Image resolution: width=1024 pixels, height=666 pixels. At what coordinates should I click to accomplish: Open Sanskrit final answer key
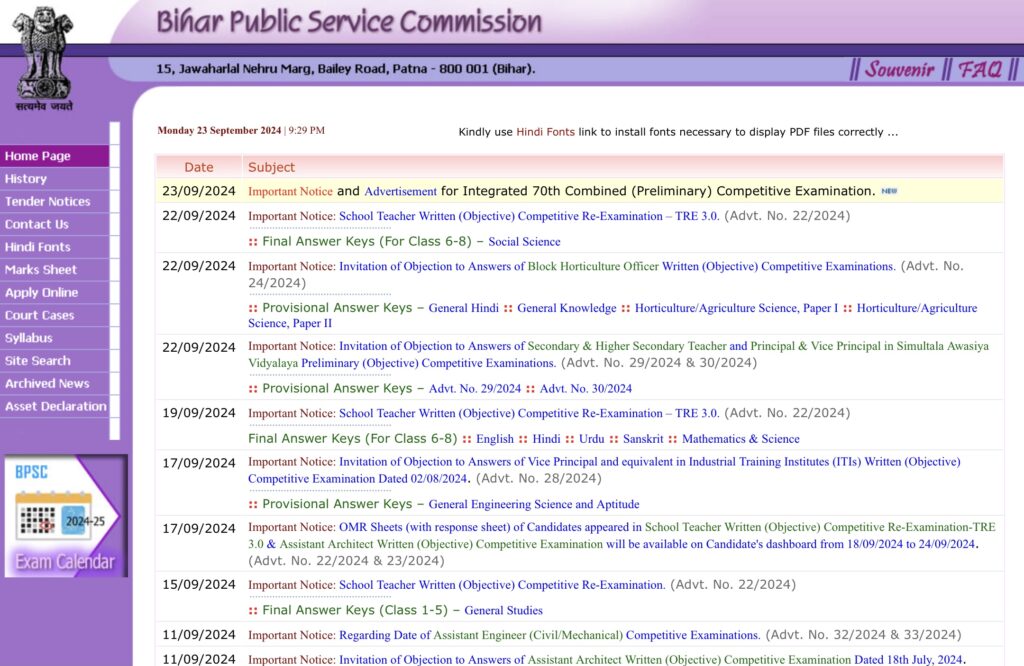643,439
